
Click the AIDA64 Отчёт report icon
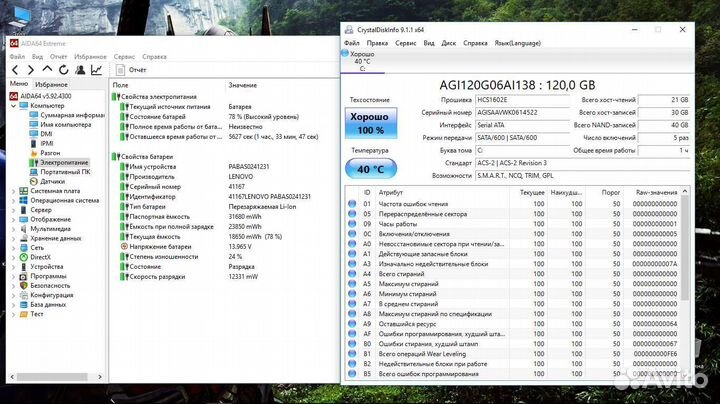(120, 70)
